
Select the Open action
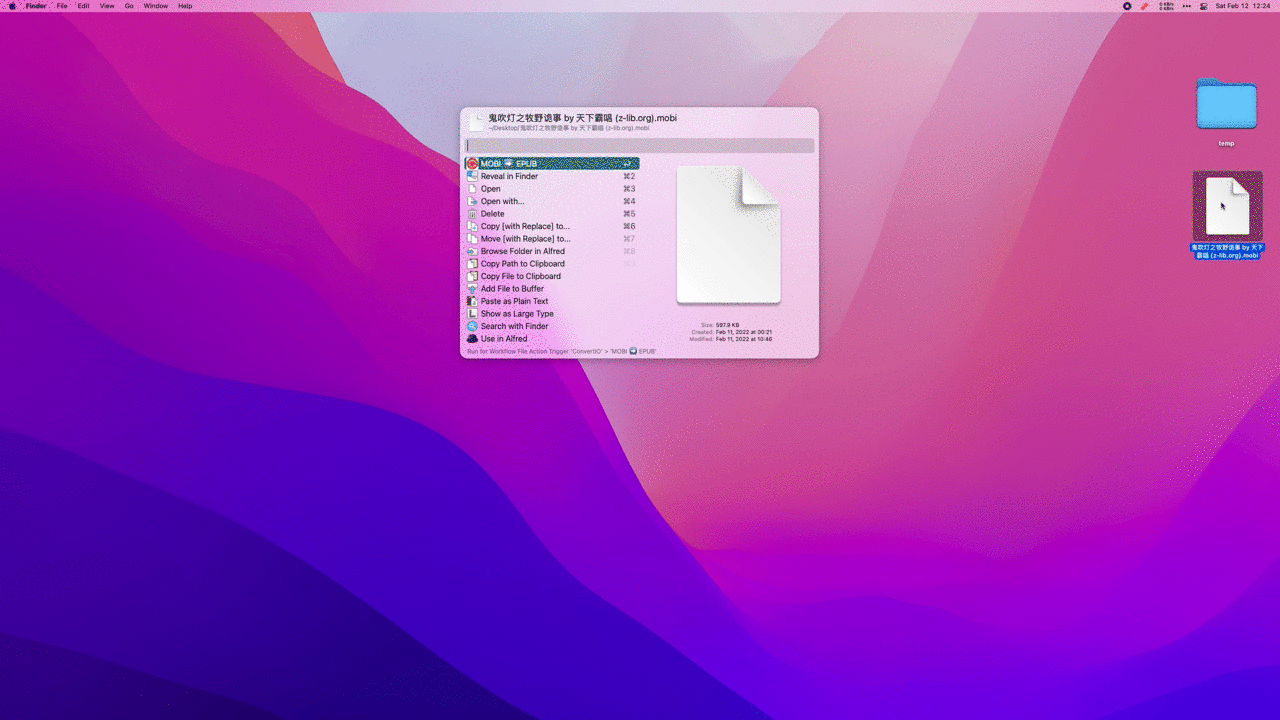pos(491,189)
